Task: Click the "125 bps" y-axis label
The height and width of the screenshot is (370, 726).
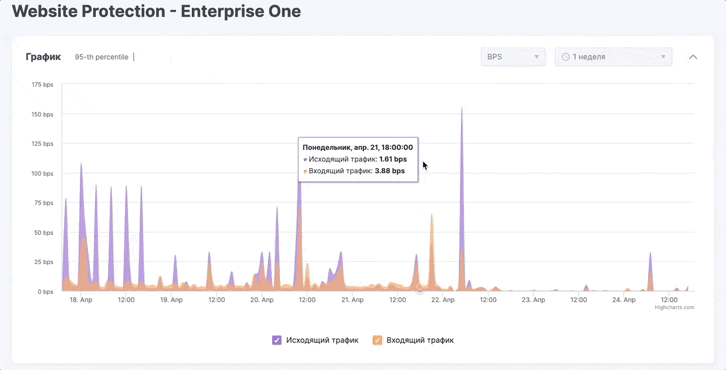Action: coord(42,144)
